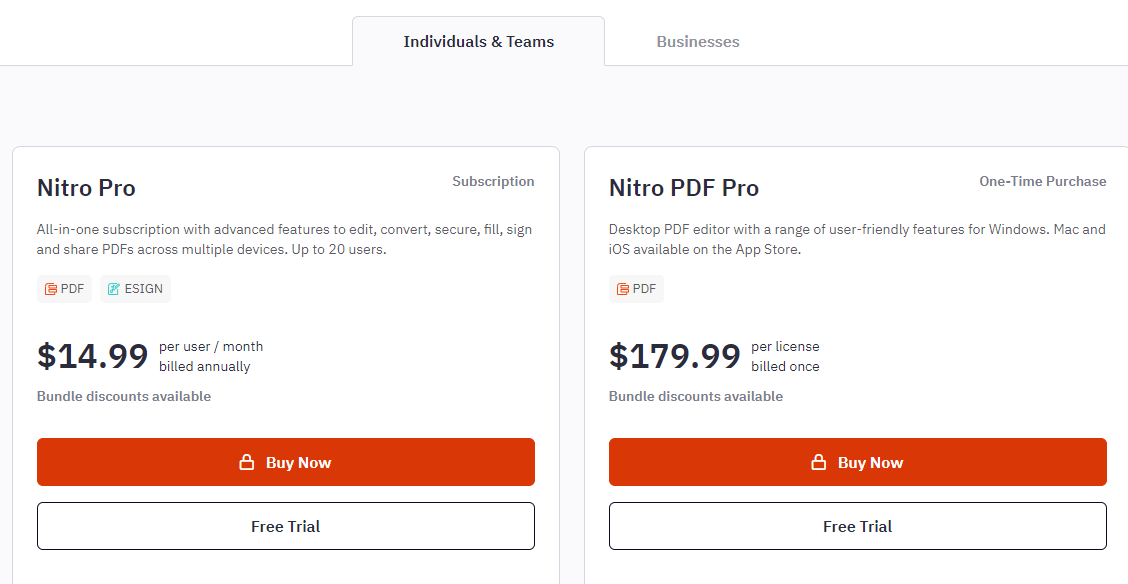Click the file symbol inside Nitro Pro's PDF badge
Viewport: 1128px width, 584px height.
(x=49, y=288)
